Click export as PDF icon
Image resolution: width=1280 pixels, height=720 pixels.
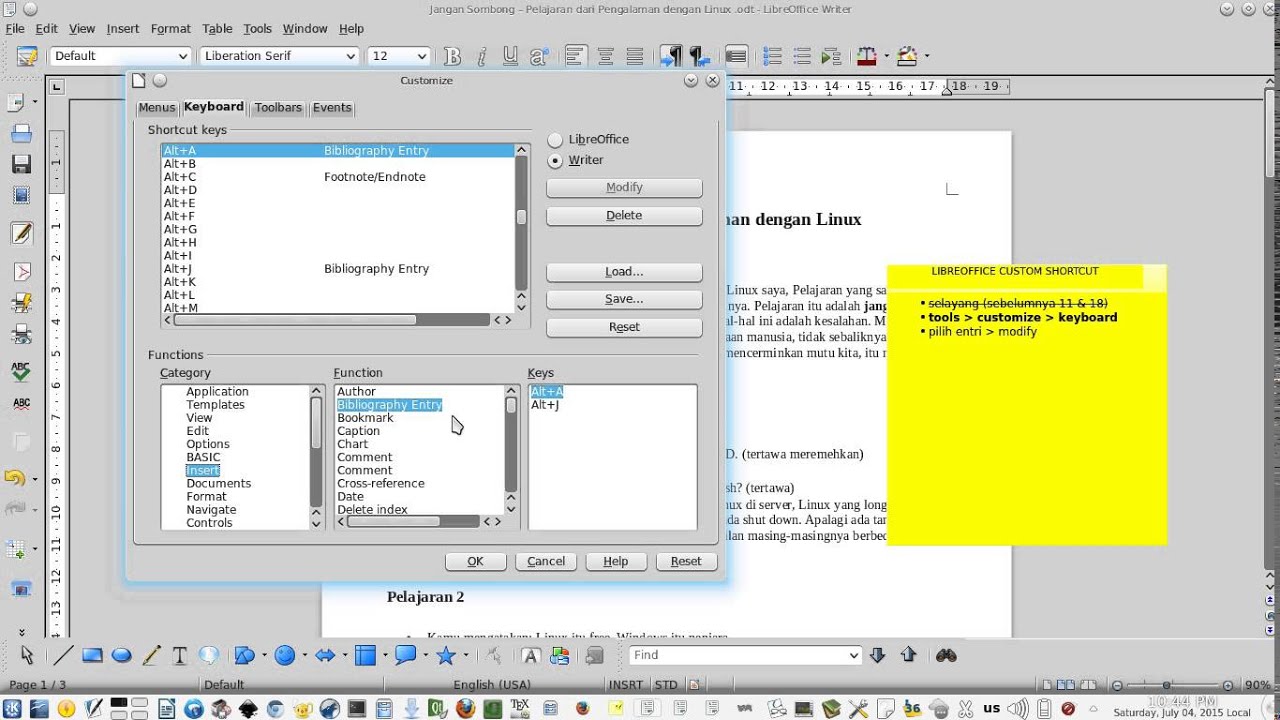(x=21, y=271)
